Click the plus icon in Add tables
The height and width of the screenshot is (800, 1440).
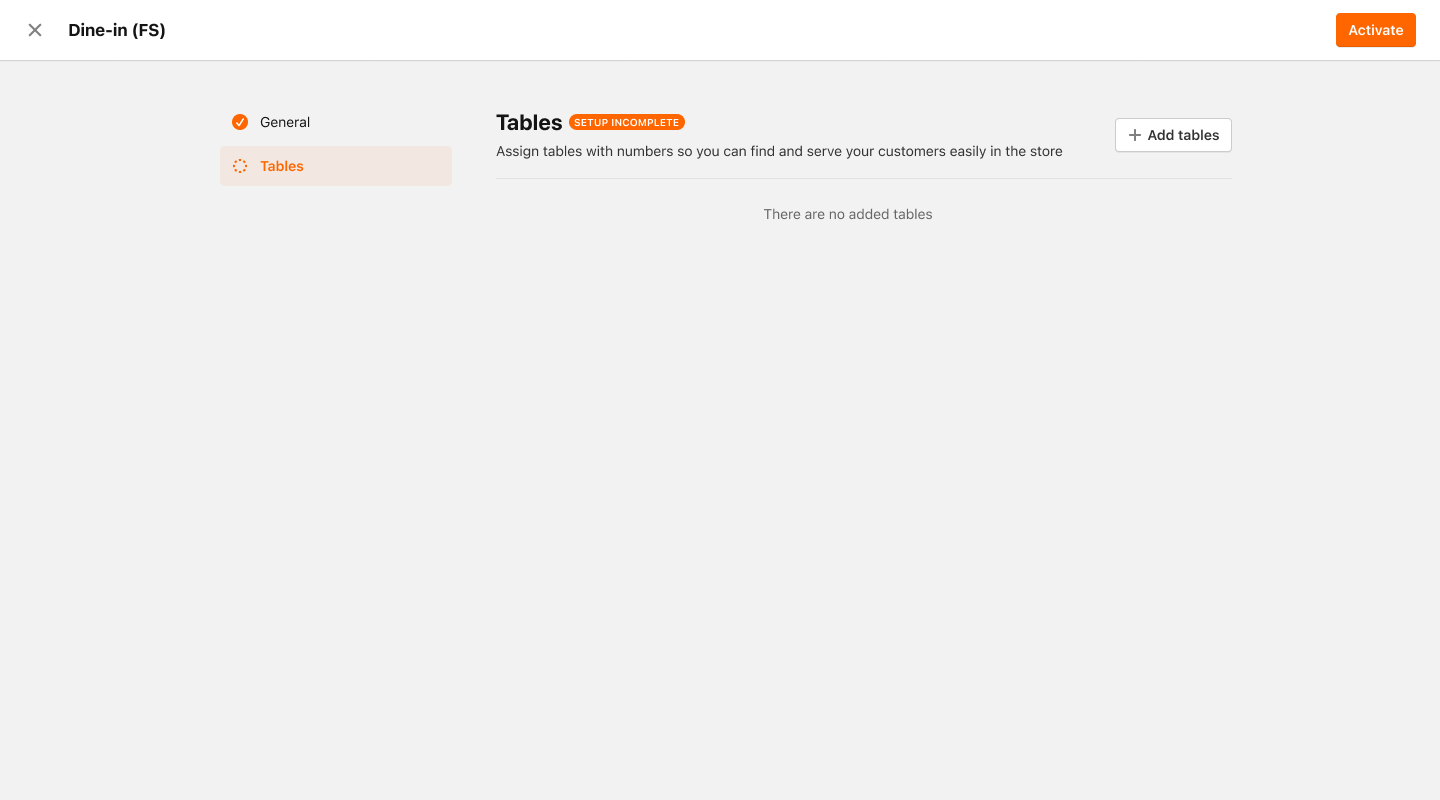tap(1135, 135)
